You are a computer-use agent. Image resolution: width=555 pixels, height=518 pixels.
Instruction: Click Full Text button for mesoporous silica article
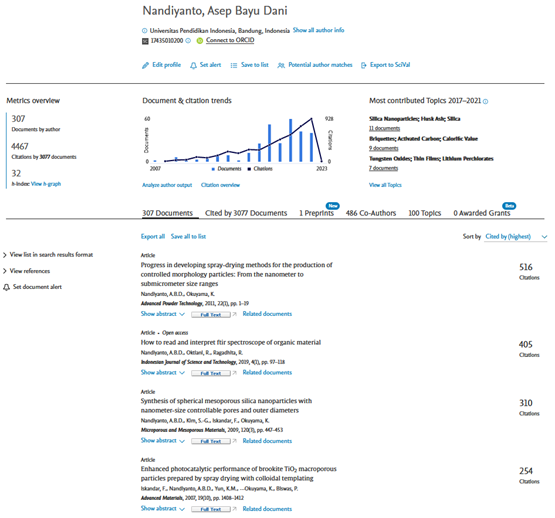coord(211,441)
